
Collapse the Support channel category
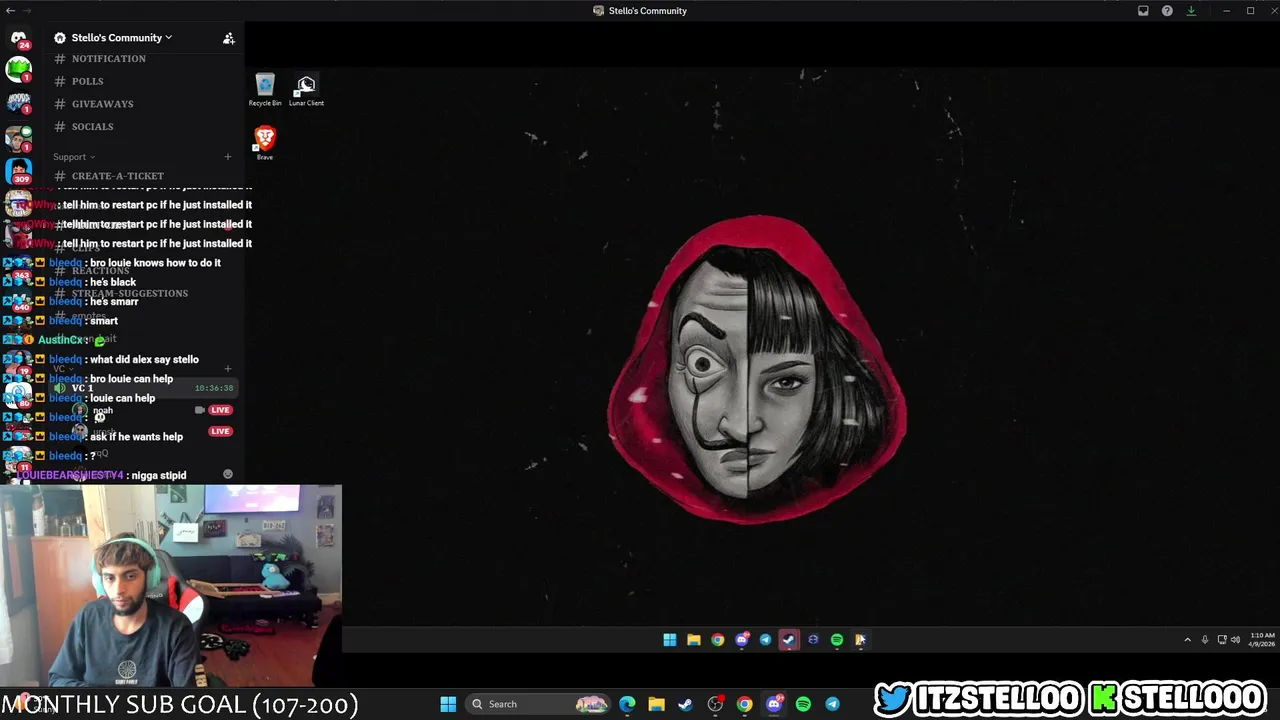[x=74, y=157]
